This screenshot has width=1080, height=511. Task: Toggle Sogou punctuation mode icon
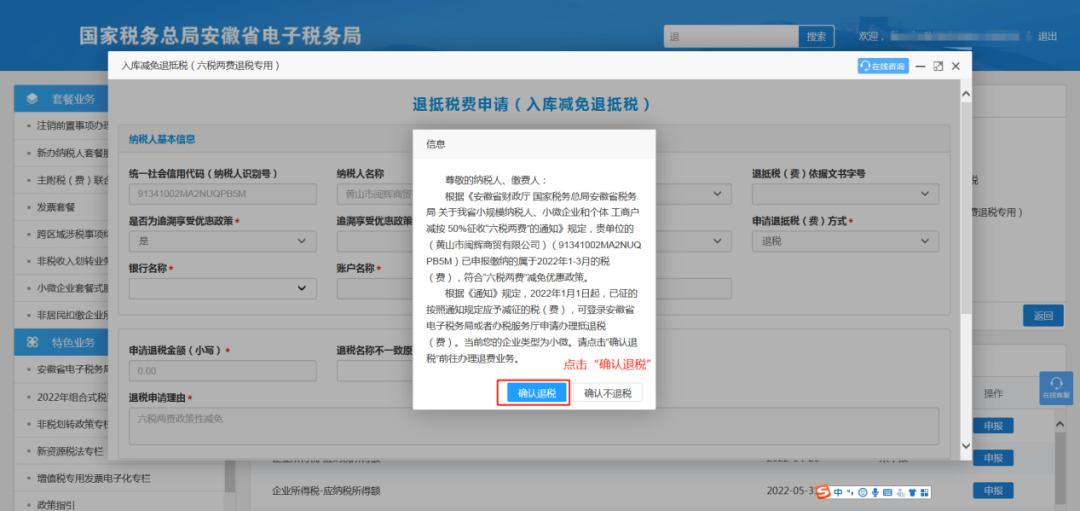point(849,492)
